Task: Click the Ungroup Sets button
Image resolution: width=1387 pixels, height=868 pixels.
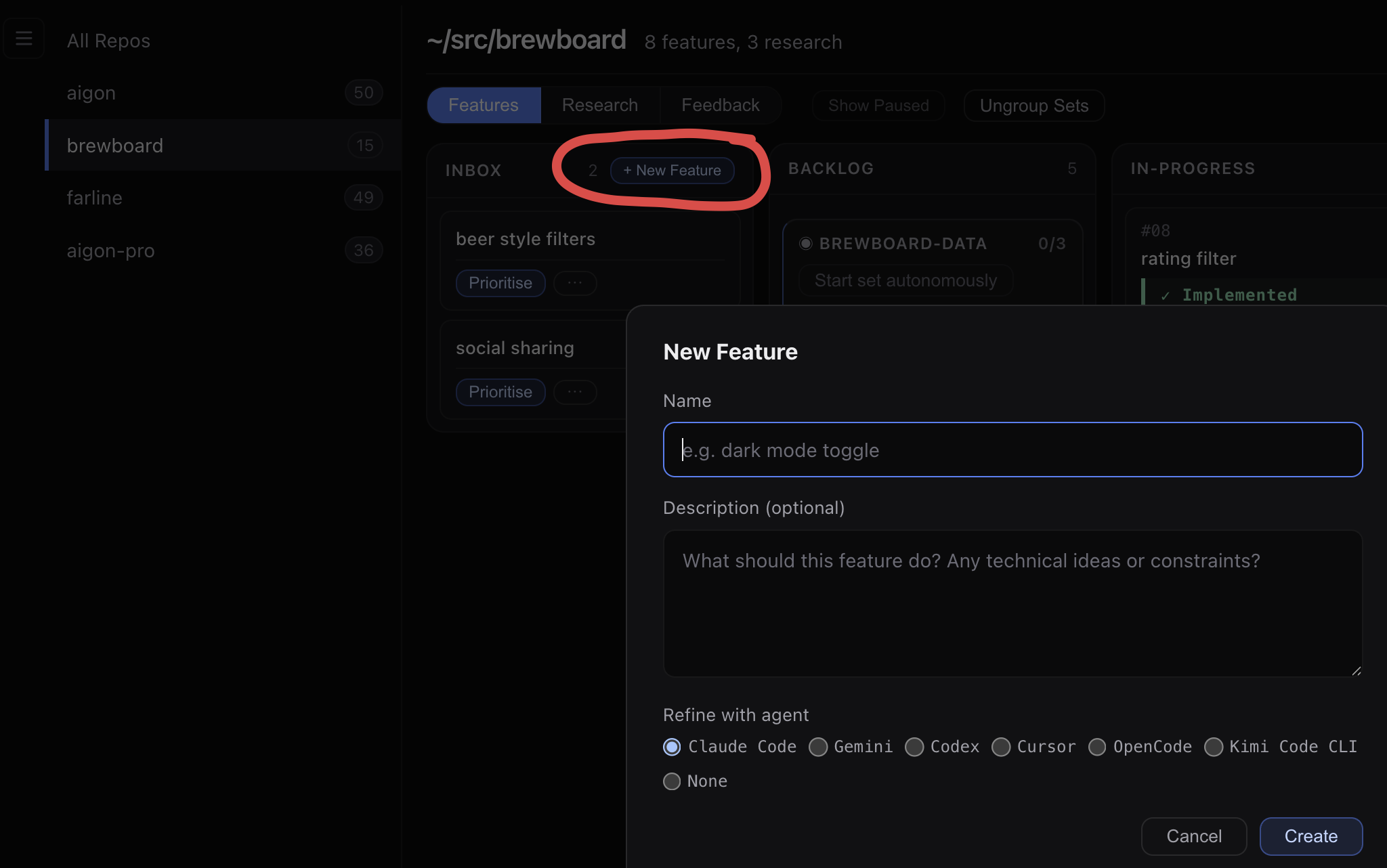Action: click(1034, 106)
